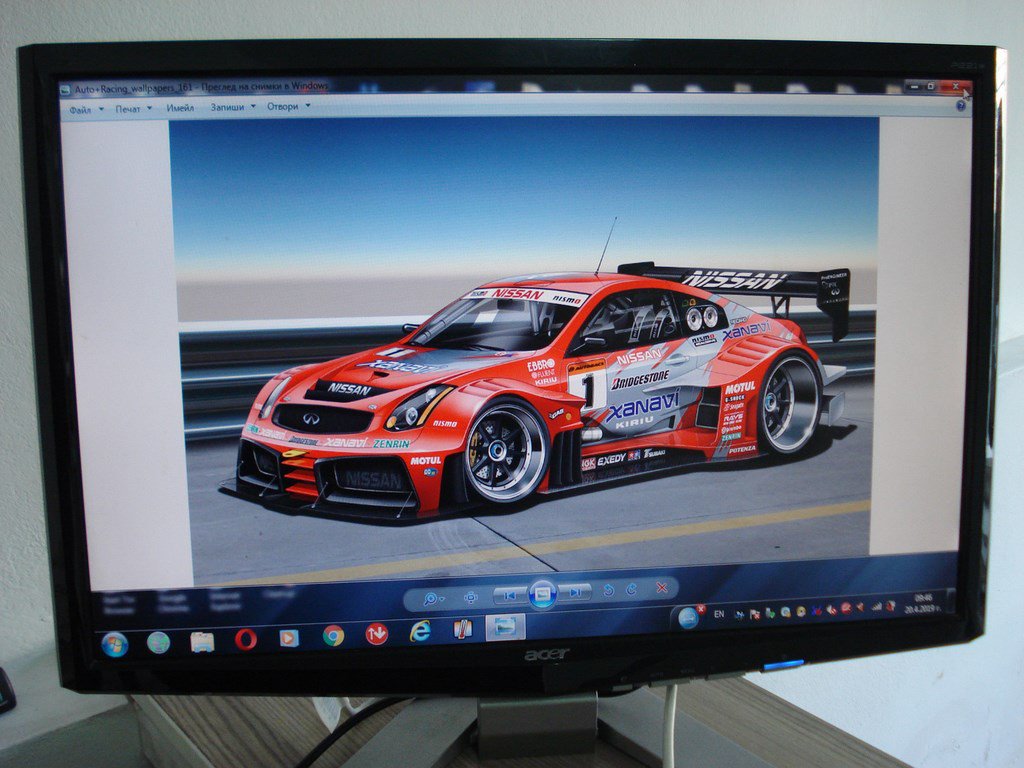This screenshot has height=768, width=1024.
Task: Rotate the picture clockwise
Action: (632, 589)
